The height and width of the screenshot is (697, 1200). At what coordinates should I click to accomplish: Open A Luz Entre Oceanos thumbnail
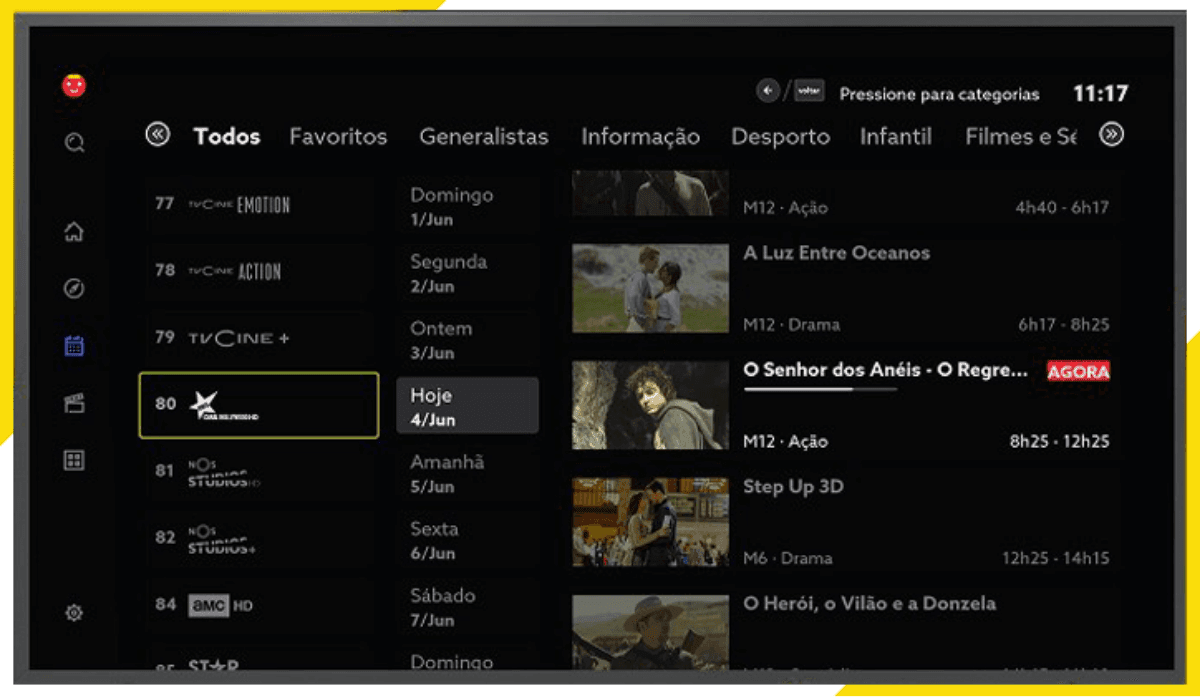click(x=650, y=288)
